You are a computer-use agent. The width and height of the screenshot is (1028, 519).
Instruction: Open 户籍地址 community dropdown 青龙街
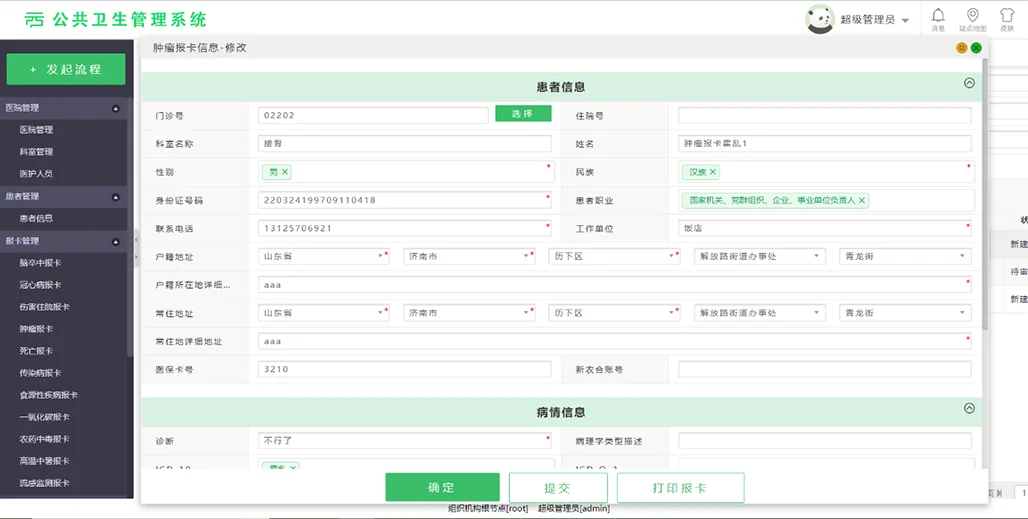(905, 256)
